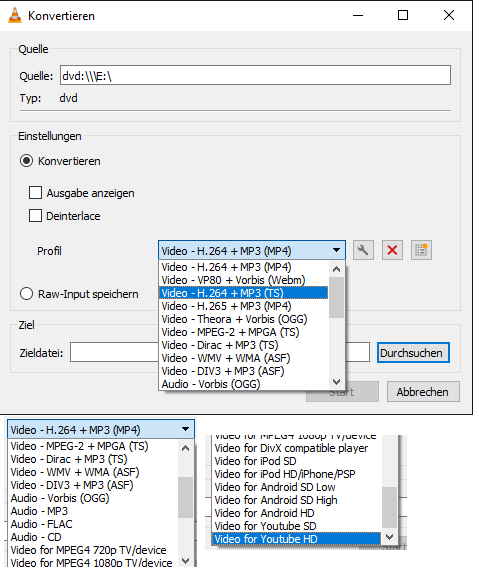Click the Durchsuchen button
The height and width of the screenshot is (579, 479).
pos(413,353)
